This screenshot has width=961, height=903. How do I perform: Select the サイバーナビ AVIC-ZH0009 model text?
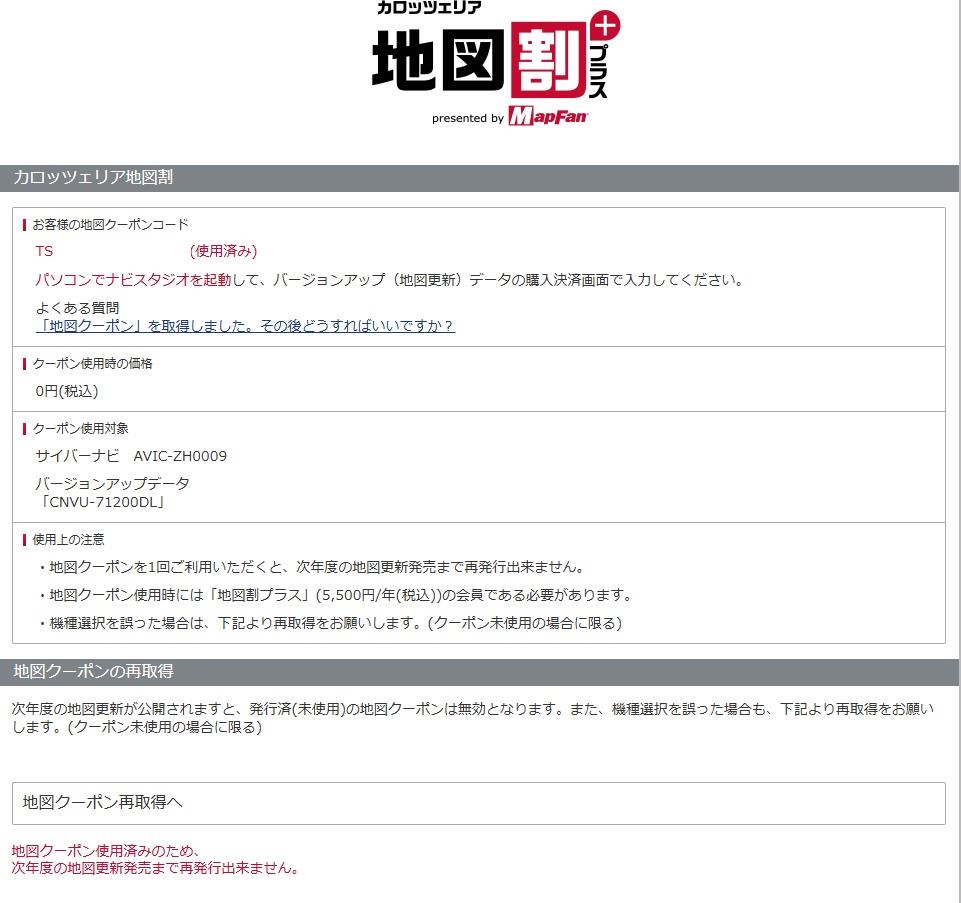pyautogui.click(x=131, y=456)
